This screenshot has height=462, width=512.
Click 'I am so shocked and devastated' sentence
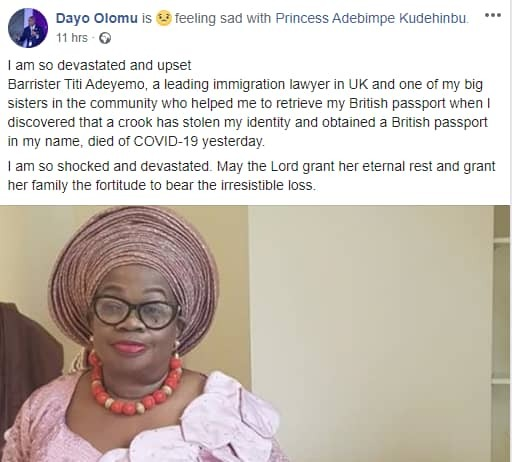point(110,166)
